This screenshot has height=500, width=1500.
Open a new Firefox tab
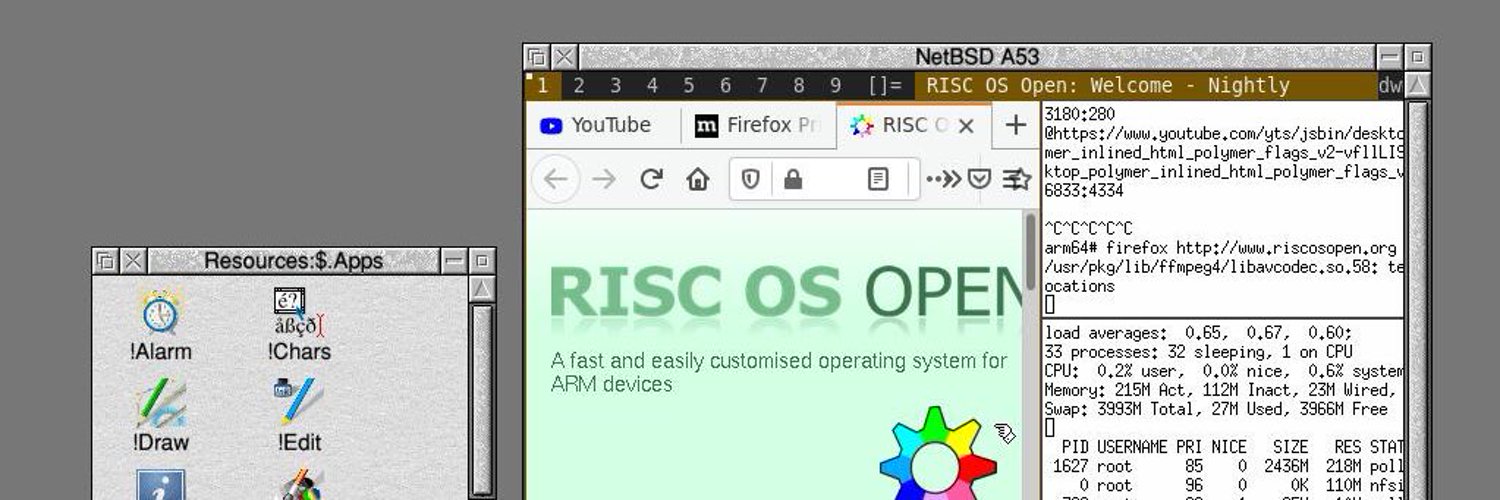click(1015, 125)
